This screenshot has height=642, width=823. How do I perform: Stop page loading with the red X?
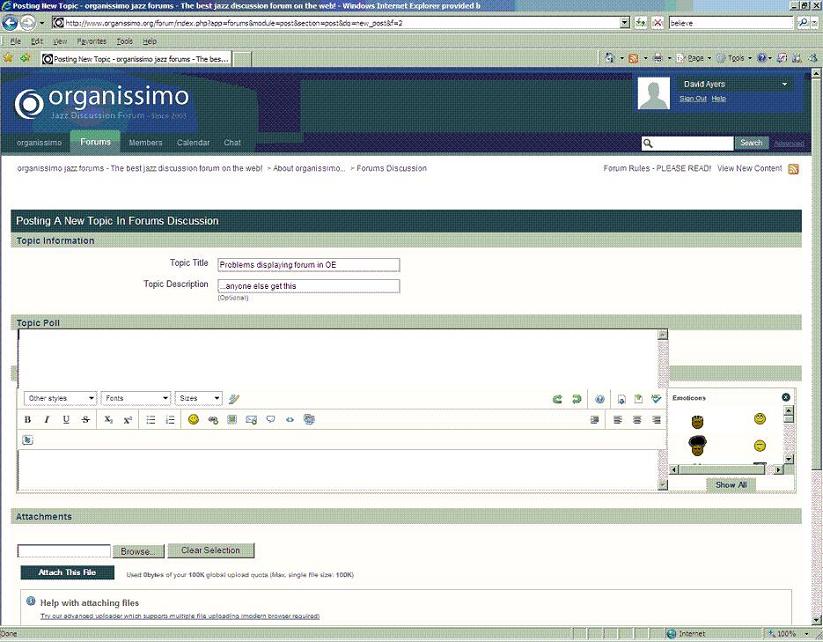tap(657, 23)
